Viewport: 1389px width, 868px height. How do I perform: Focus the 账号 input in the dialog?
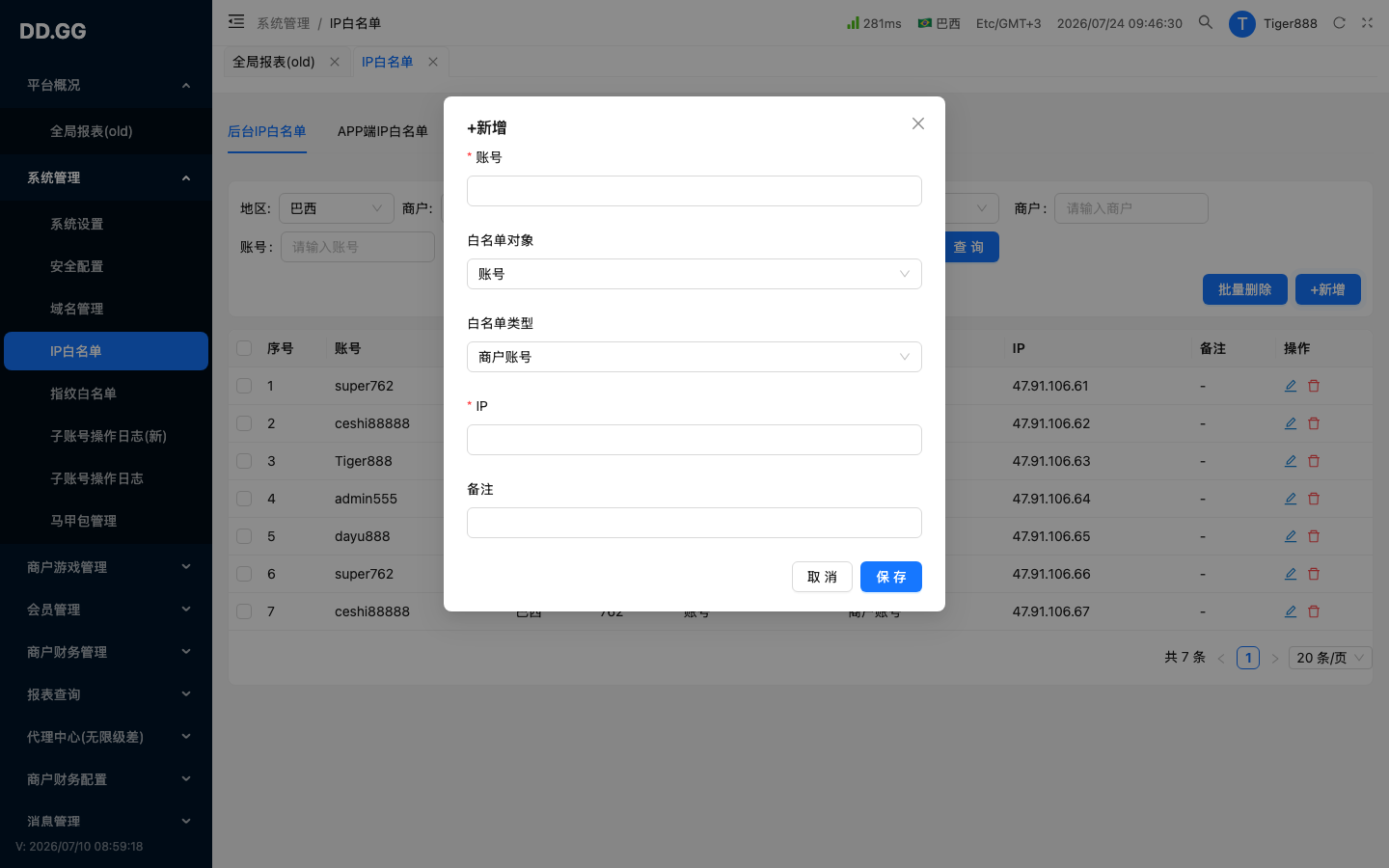694,191
